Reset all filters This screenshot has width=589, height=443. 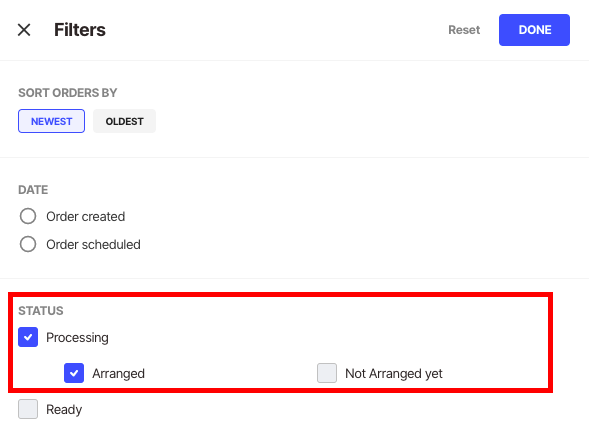point(464,30)
